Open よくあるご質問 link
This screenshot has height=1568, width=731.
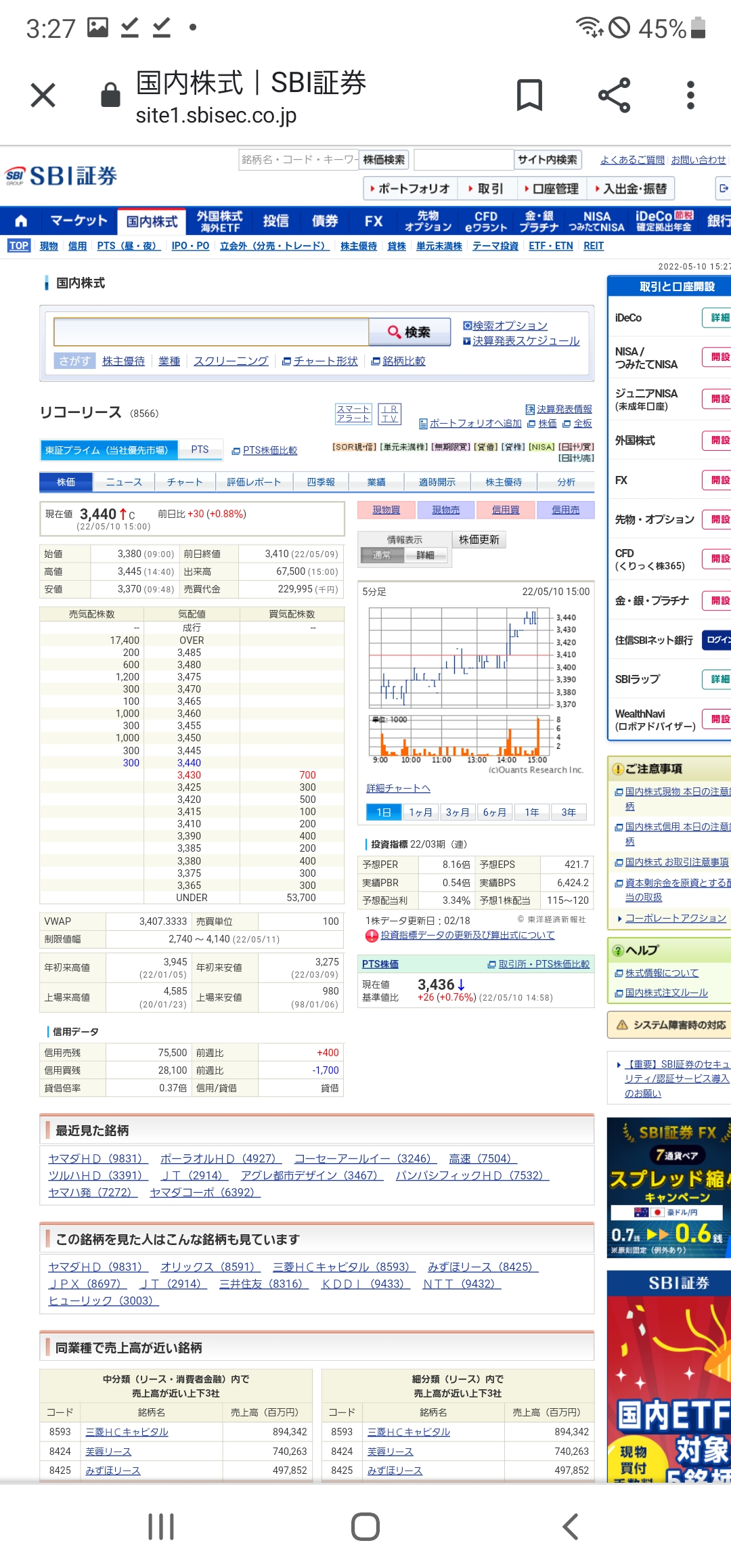(x=632, y=160)
